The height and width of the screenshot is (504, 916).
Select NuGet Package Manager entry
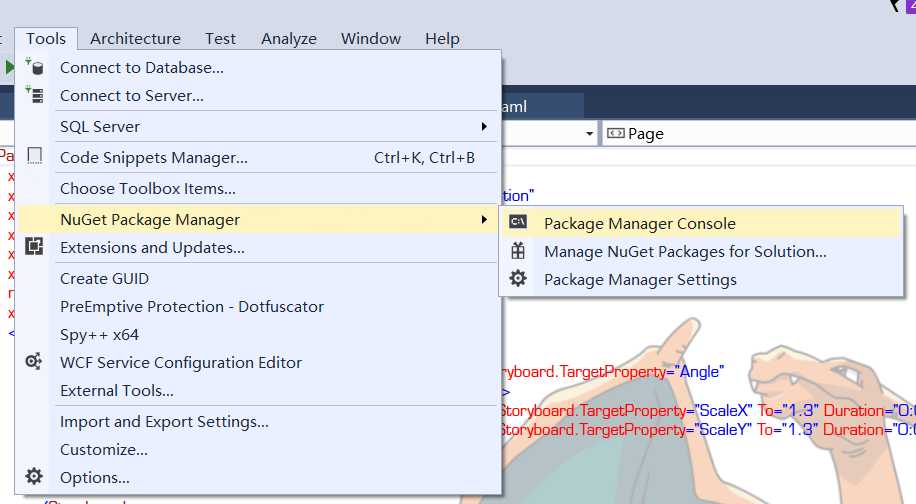(258, 219)
